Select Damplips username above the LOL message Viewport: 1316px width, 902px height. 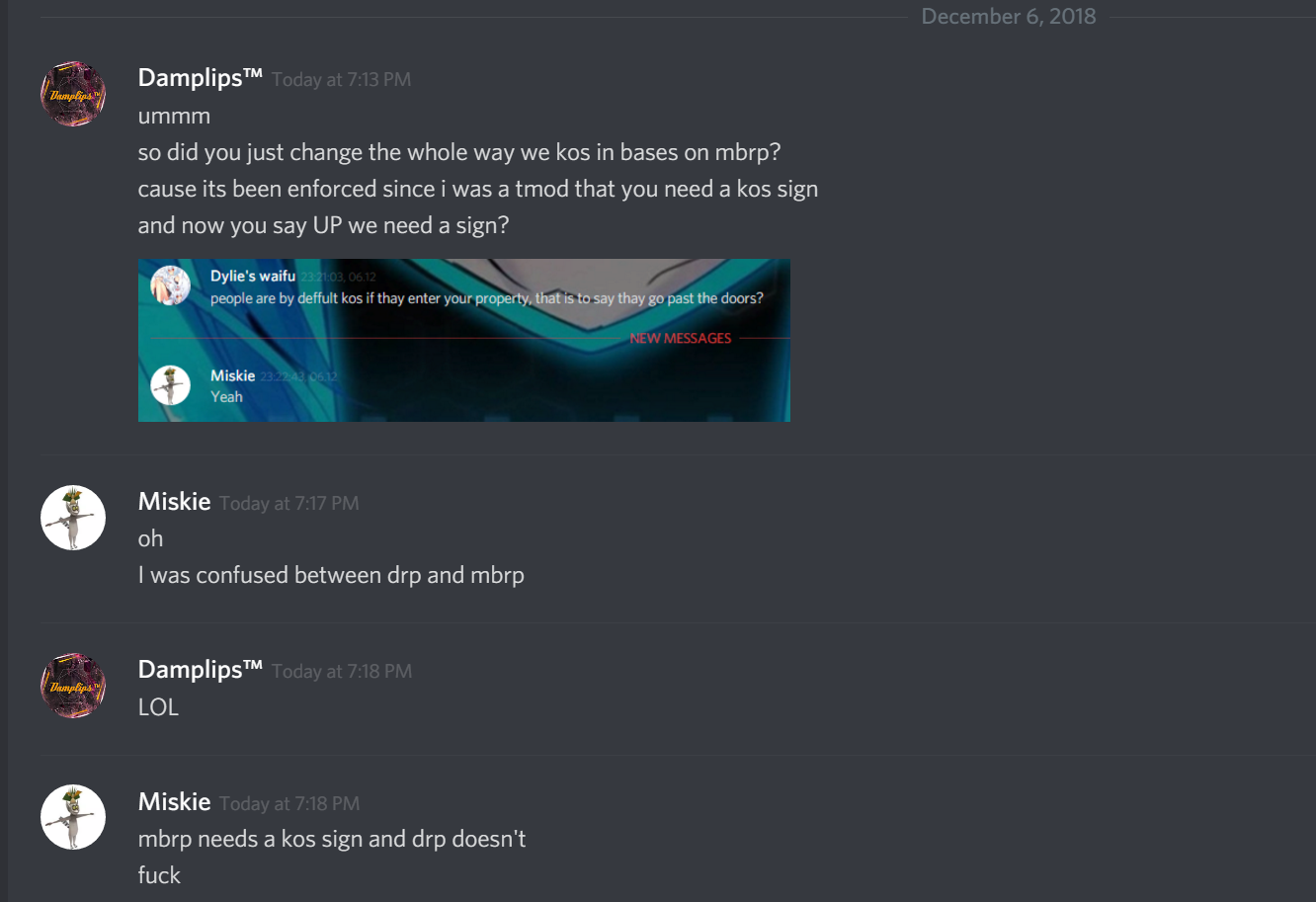[x=201, y=669]
